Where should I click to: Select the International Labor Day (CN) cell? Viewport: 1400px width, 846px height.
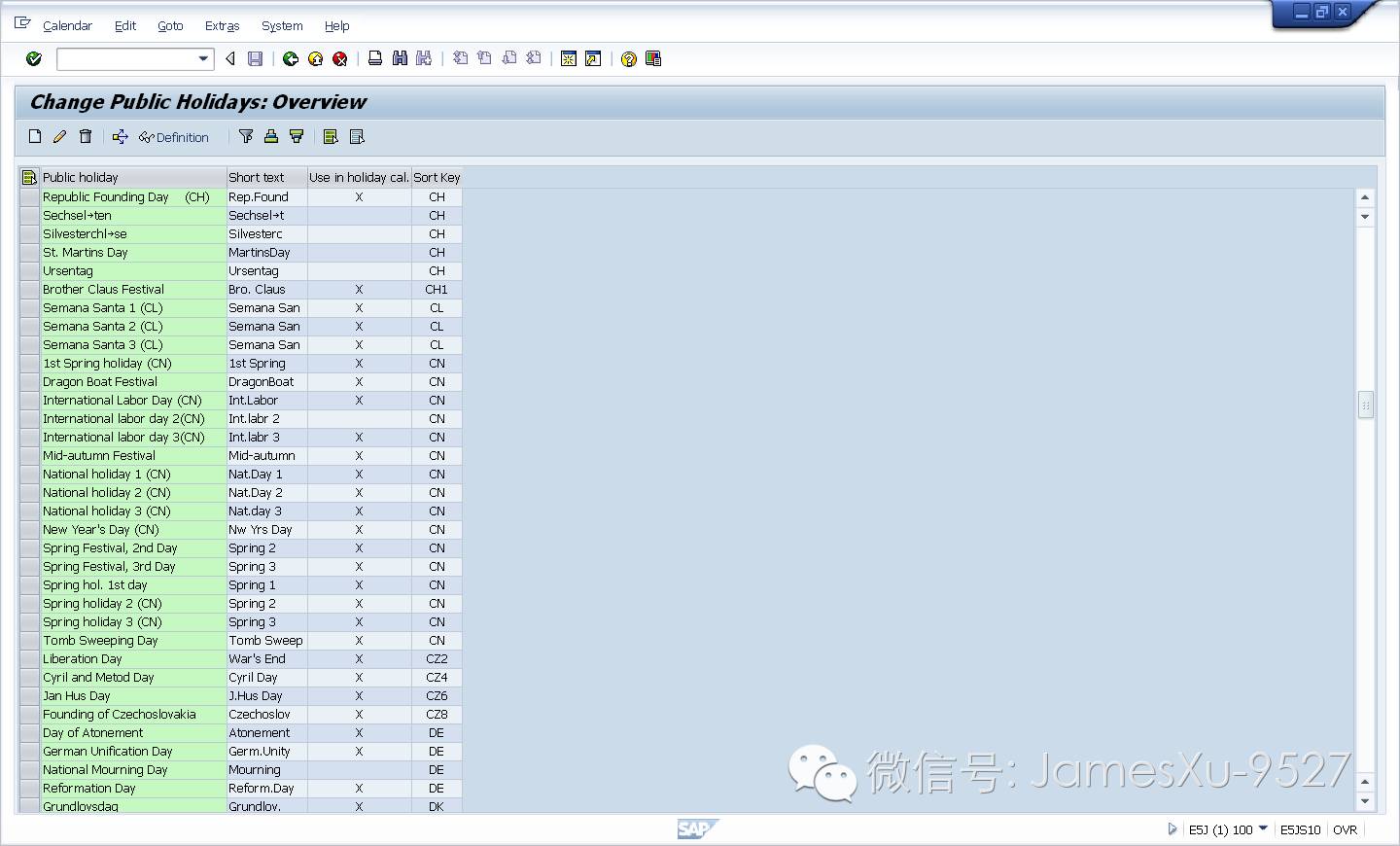[133, 401]
